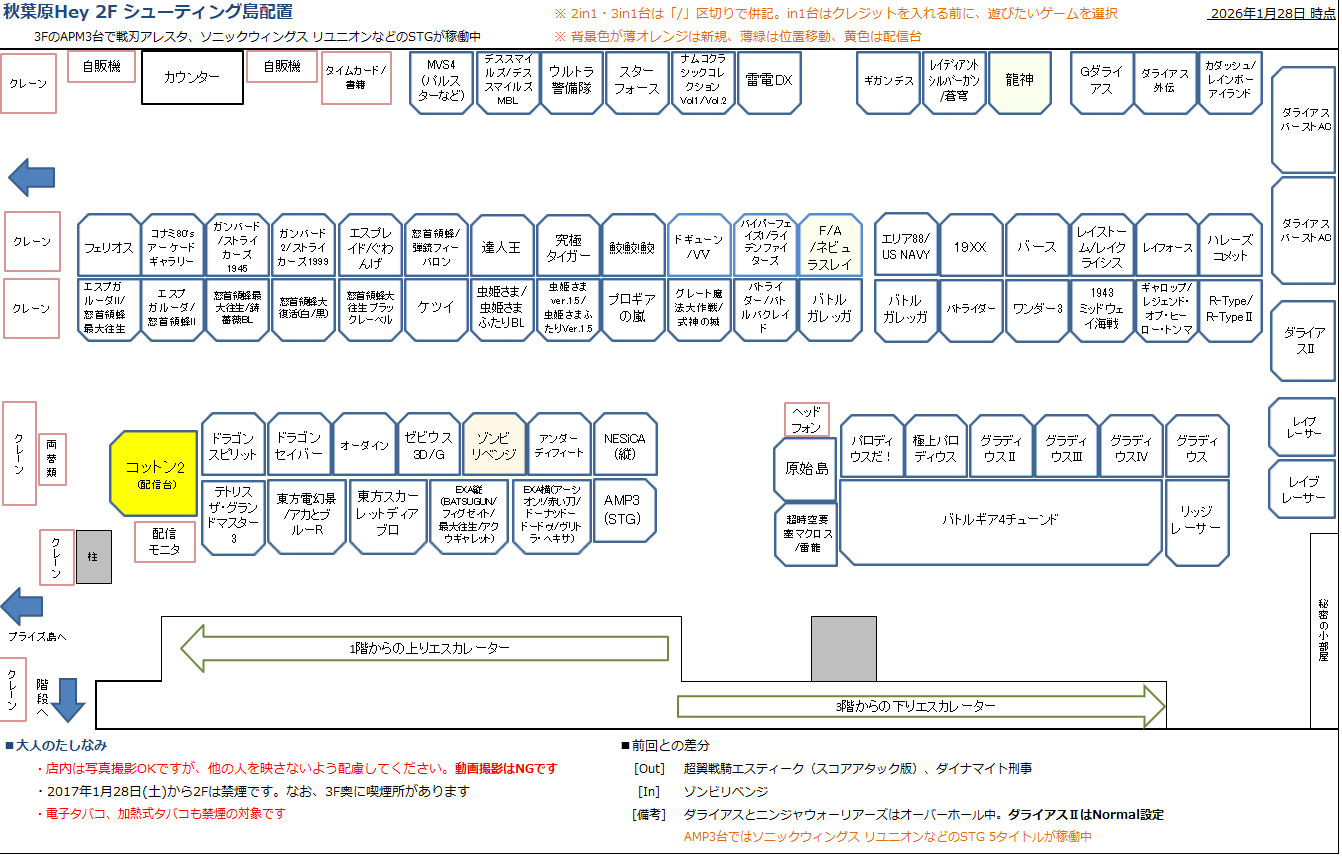Select the 原始島 cabinet

[806, 469]
